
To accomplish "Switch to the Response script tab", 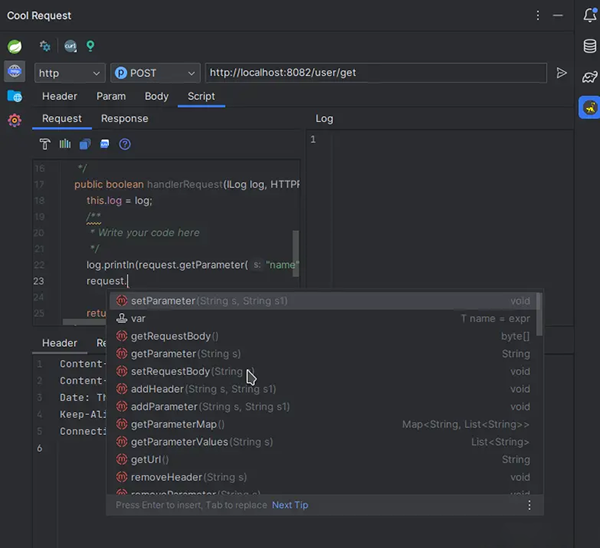I will pyautogui.click(x=124, y=119).
